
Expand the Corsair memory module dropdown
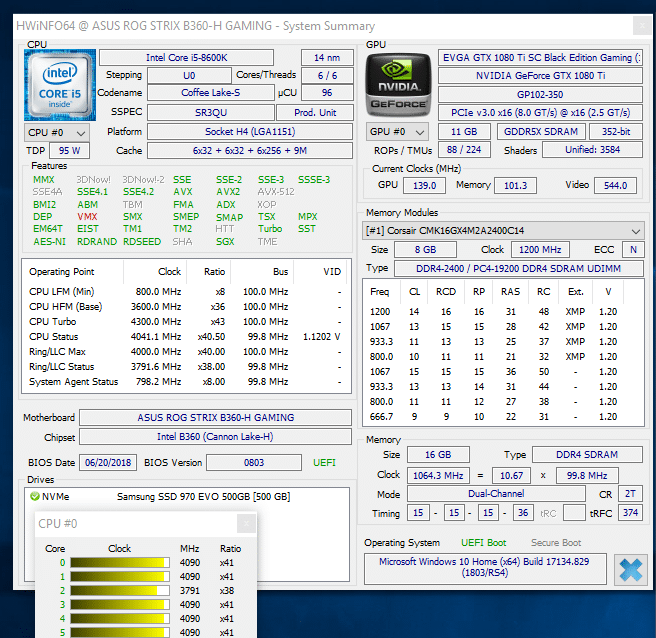503,231
